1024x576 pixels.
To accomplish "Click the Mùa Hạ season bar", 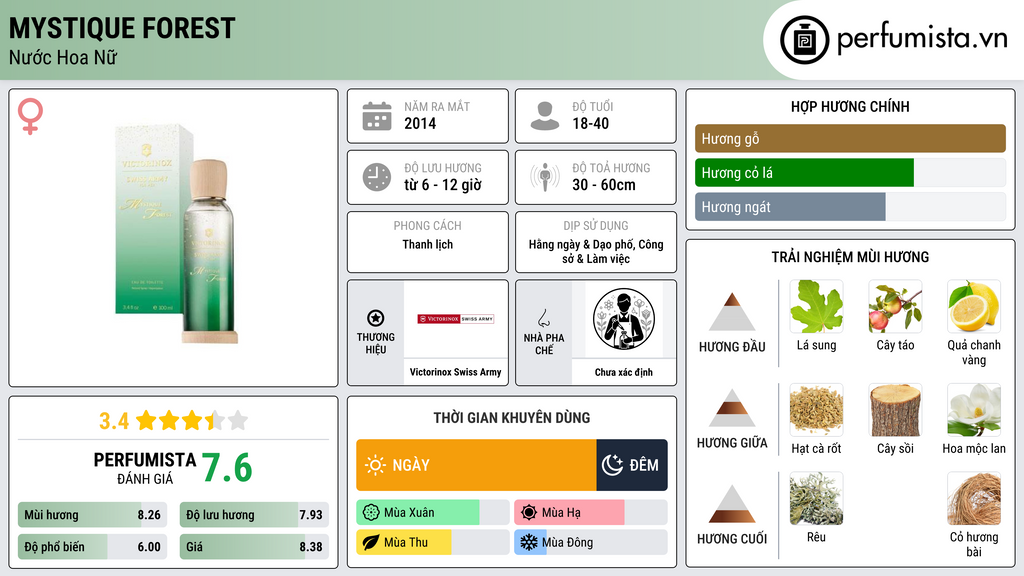I will (591, 513).
